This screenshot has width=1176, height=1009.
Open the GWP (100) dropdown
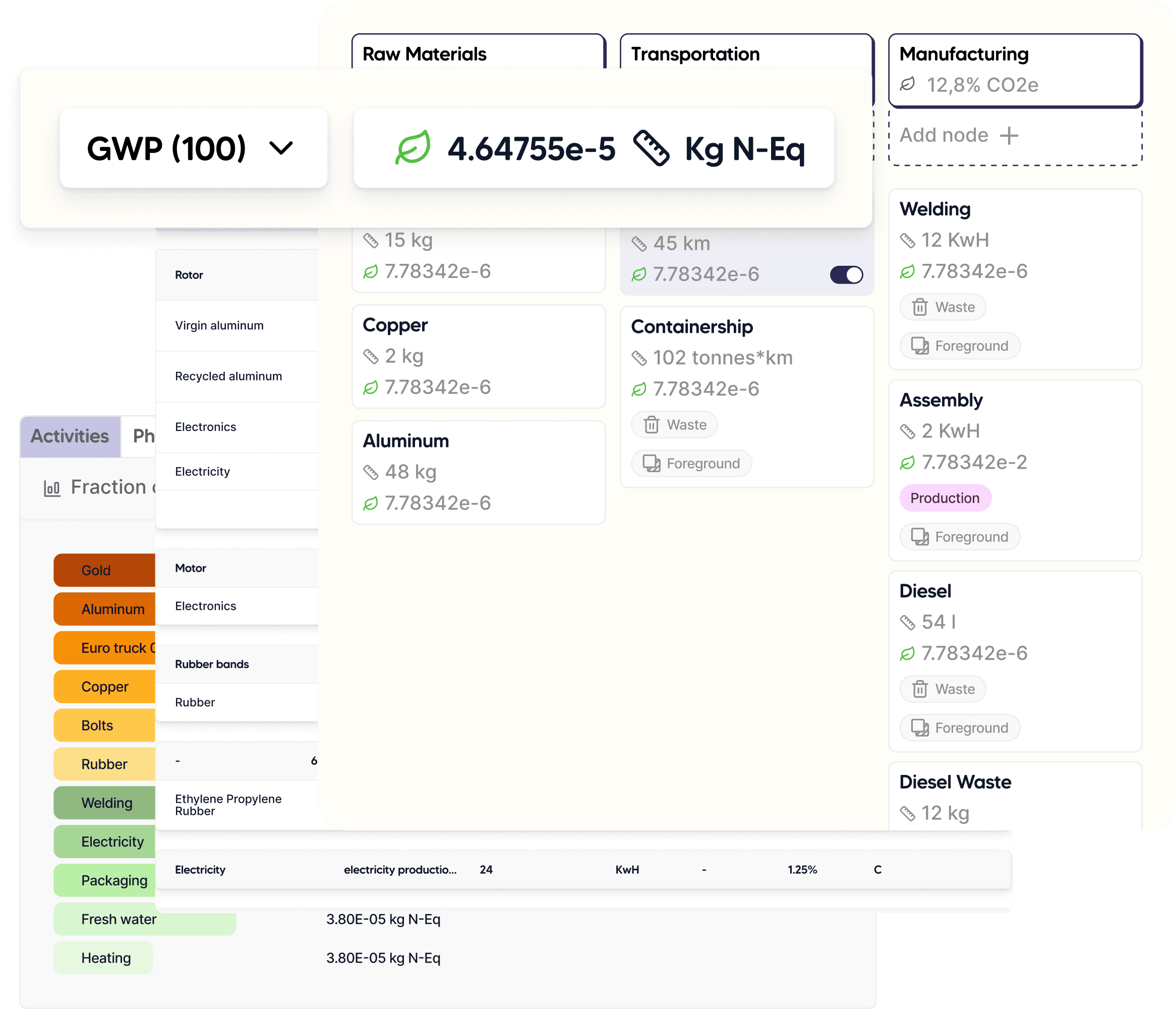[x=193, y=148]
